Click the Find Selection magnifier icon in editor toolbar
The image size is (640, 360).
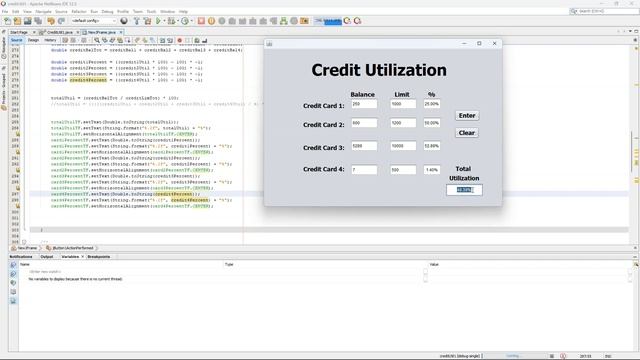97,40
